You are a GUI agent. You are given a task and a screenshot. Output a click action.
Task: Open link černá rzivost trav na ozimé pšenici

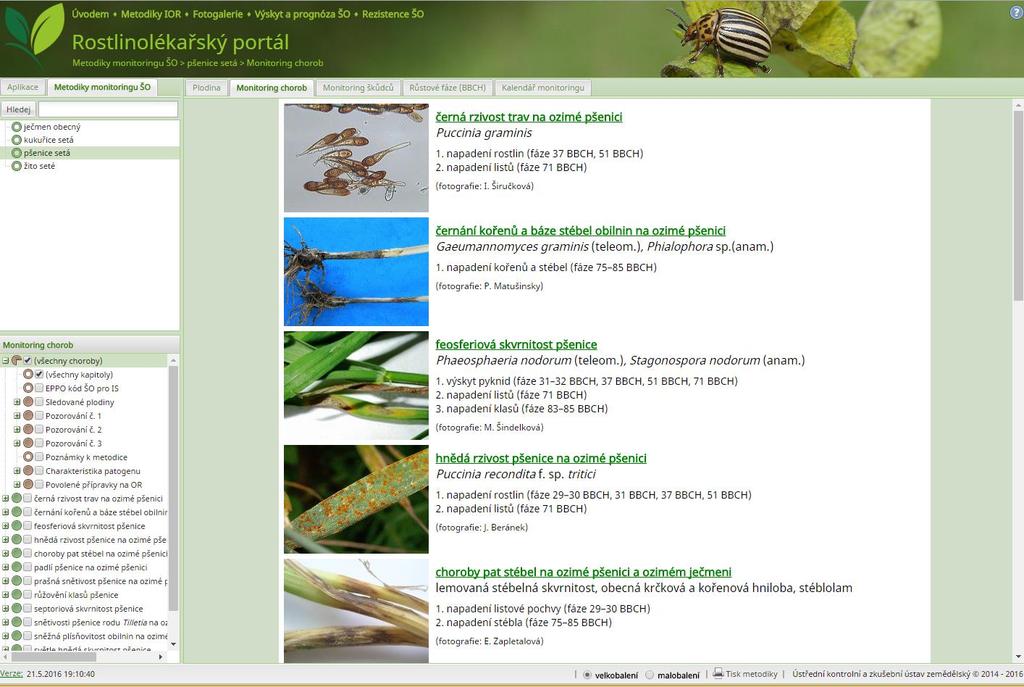(529, 117)
